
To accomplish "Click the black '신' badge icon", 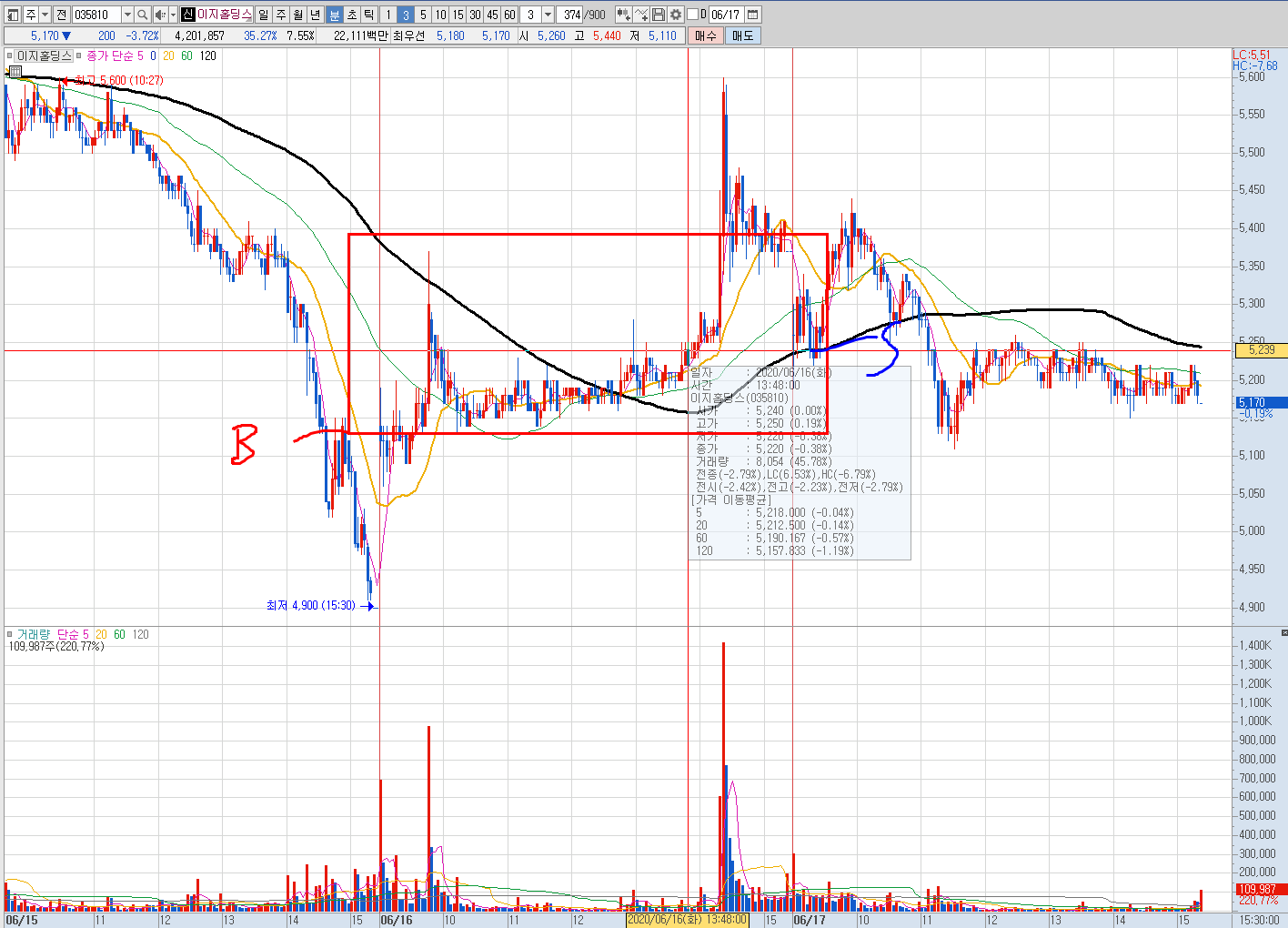I will [188, 15].
